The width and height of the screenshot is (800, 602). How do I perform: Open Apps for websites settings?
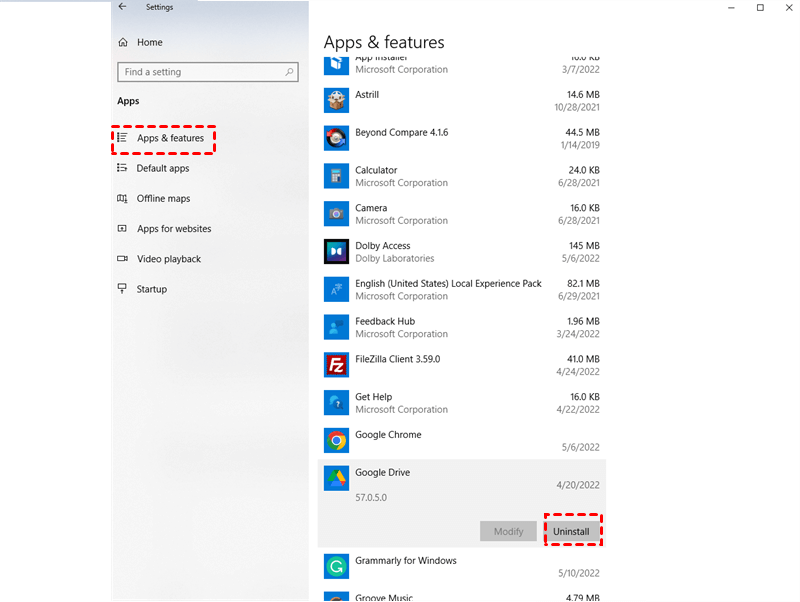click(x=174, y=229)
